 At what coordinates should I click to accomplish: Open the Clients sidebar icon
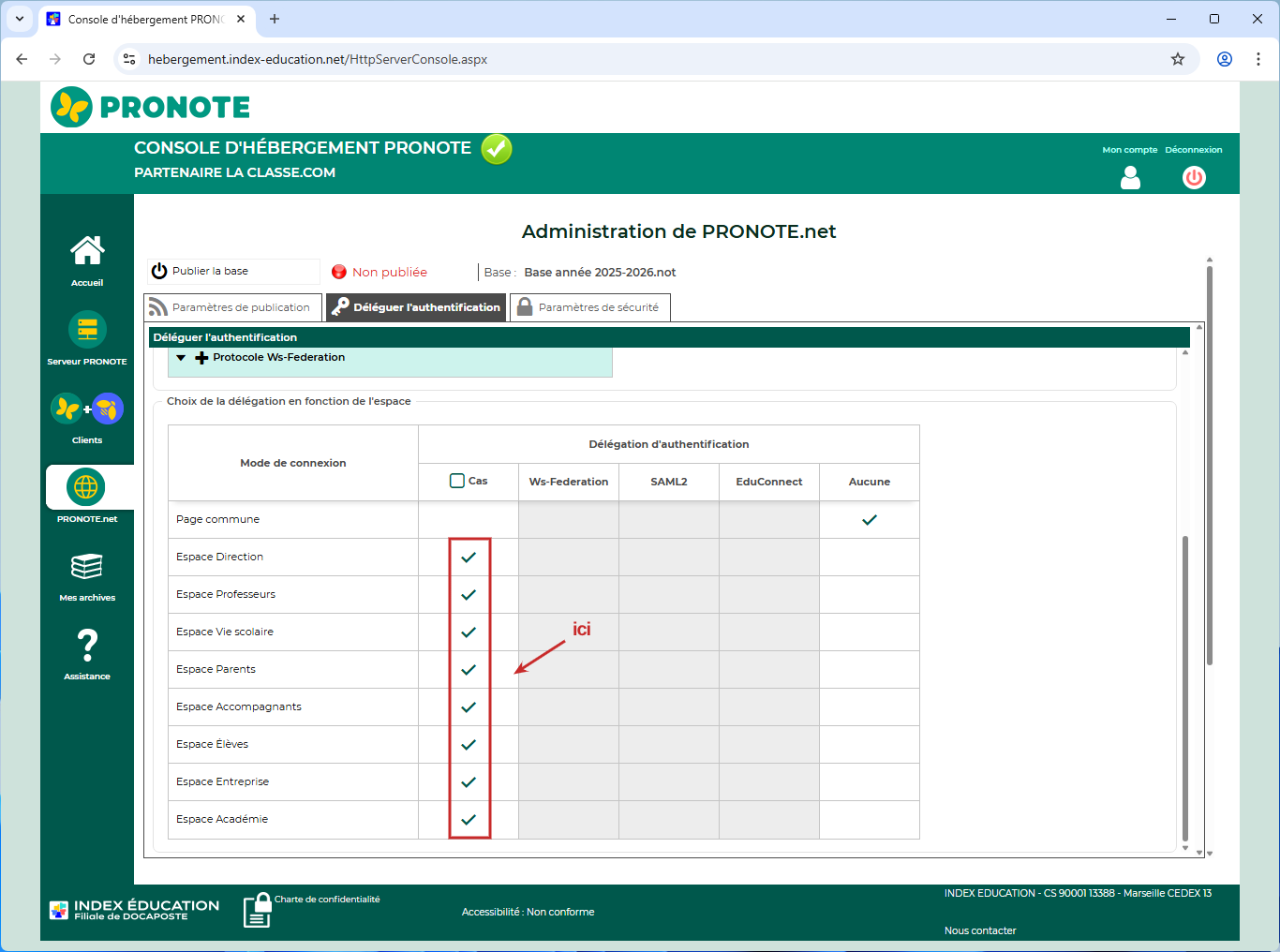tap(87, 409)
